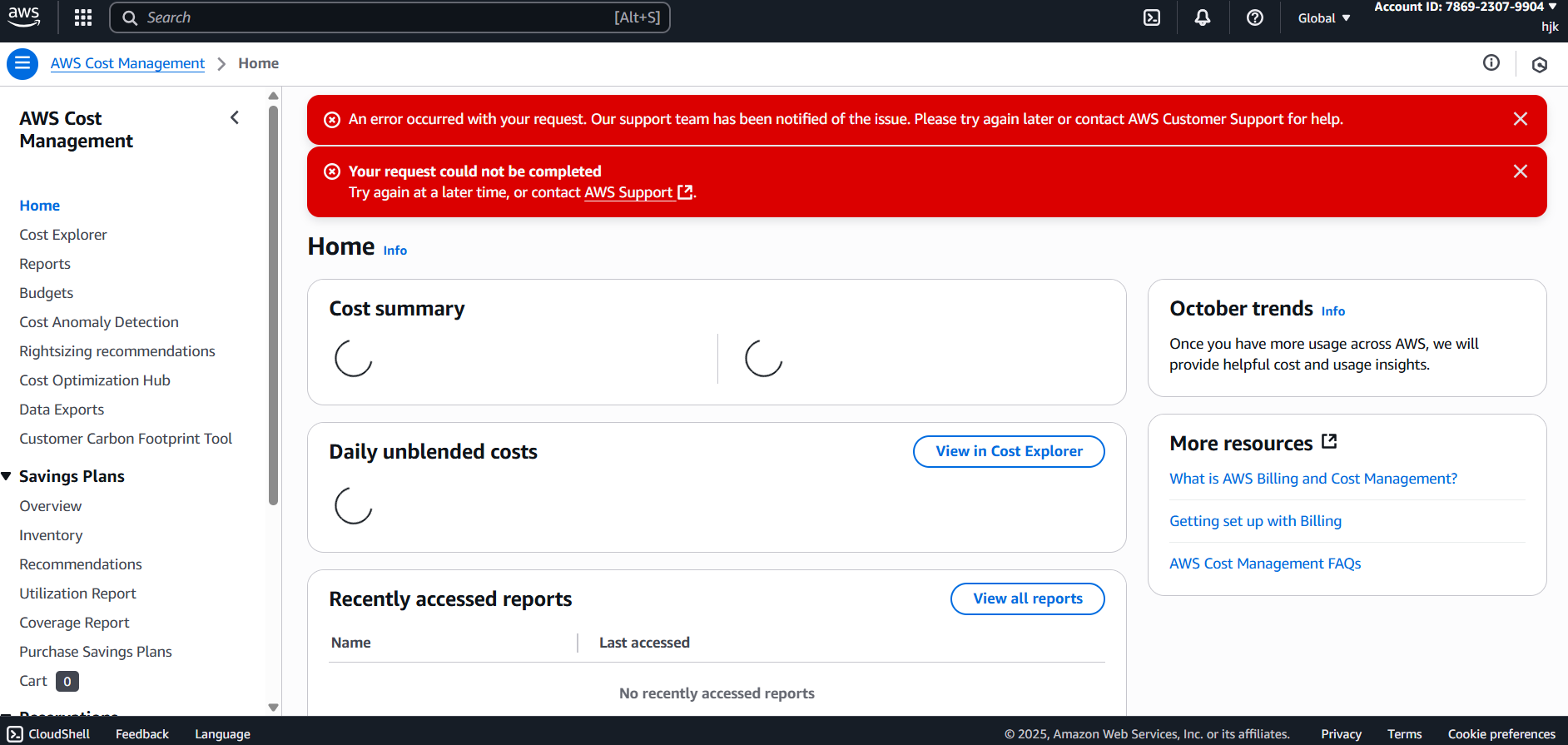This screenshot has height=745, width=1568.
Task: Open Purchase Savings Plans
Action: pos(96,652)
